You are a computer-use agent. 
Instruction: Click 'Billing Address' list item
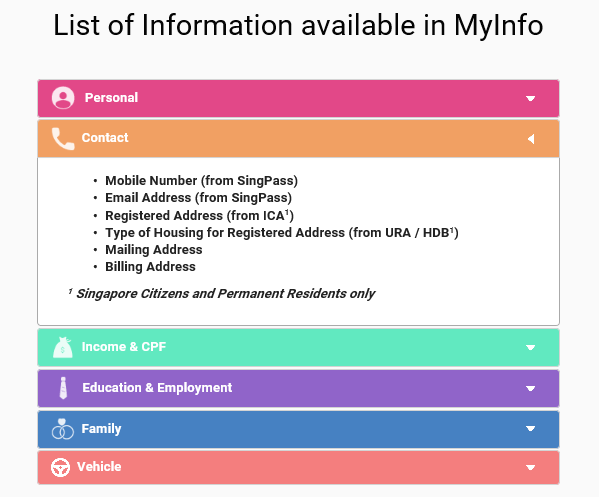tap(150, 266)
